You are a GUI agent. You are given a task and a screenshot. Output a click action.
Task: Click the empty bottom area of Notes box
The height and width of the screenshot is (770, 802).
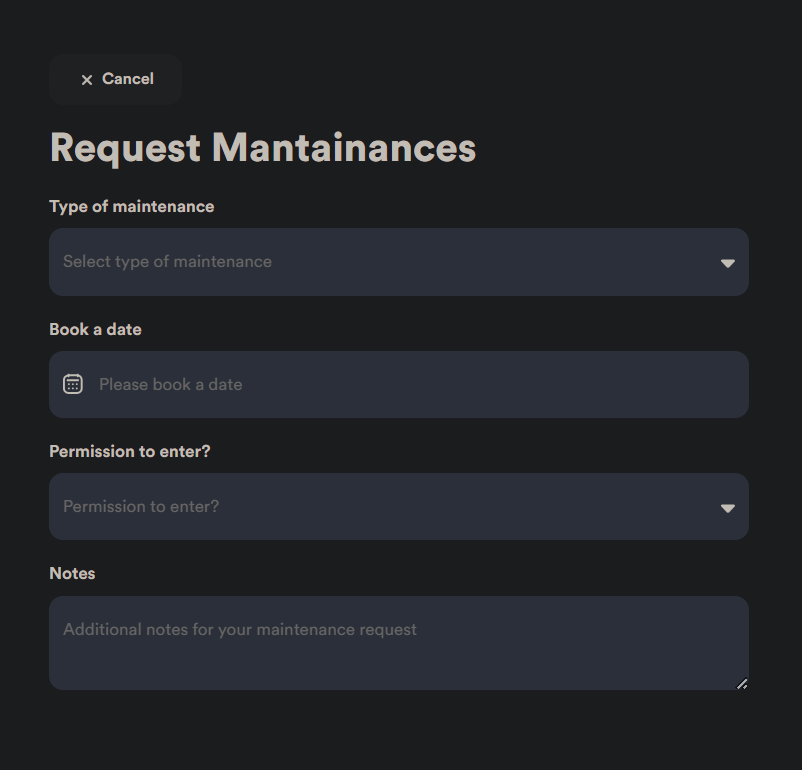tap(398, 668)
